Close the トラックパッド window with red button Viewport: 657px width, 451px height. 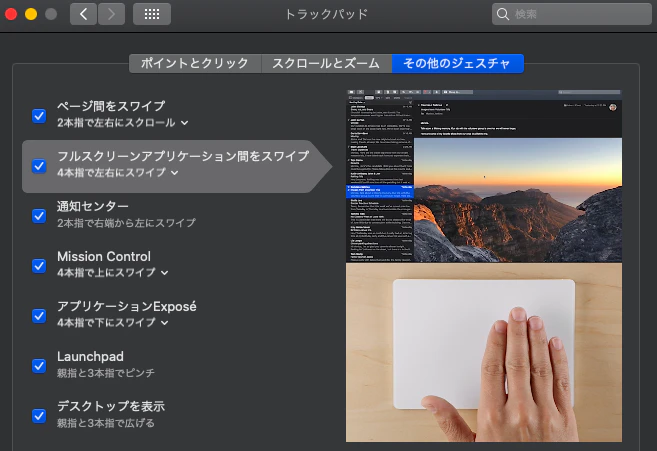pyautogui.click(x=11, y=14)
